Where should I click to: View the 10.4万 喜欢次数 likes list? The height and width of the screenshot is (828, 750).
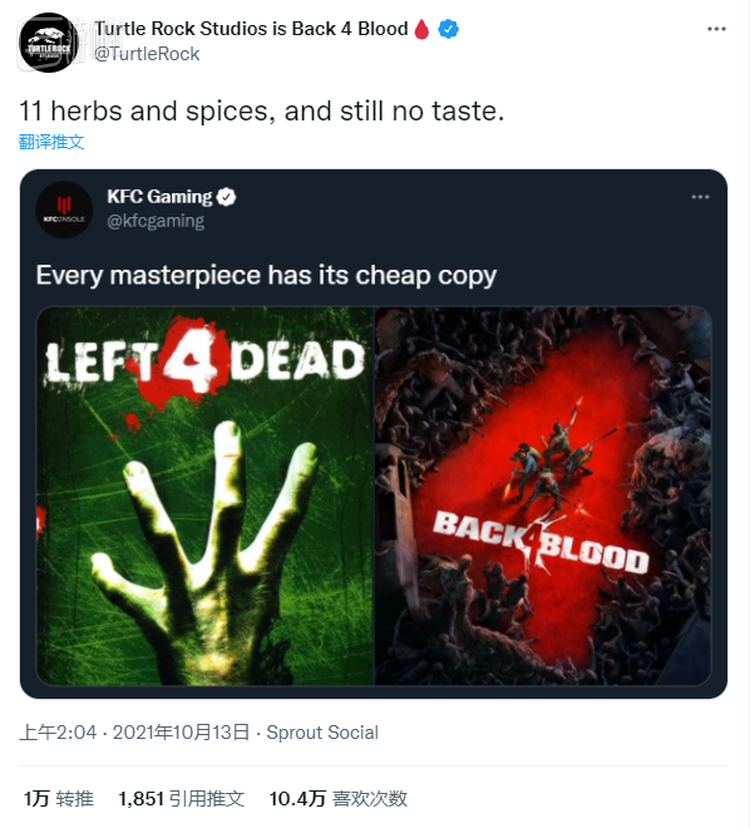pos(338,798)
